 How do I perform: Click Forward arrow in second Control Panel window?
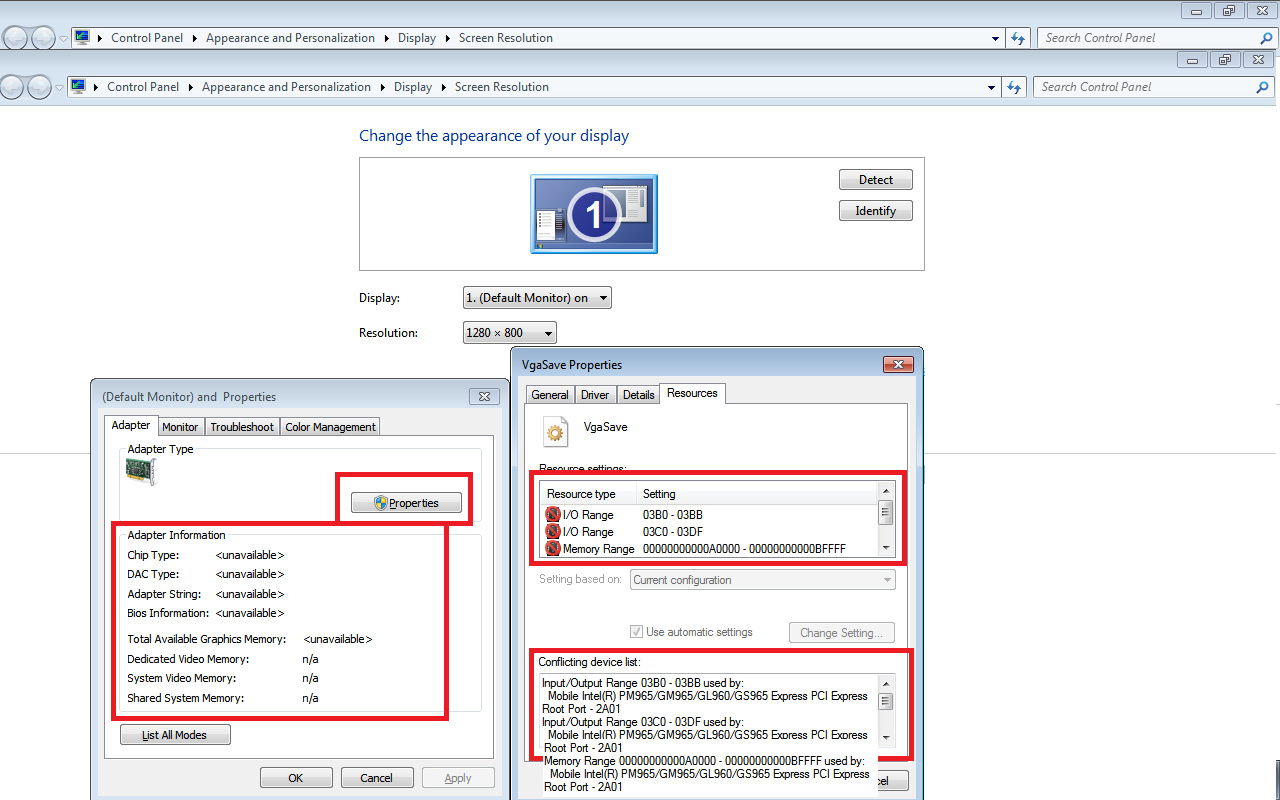[38, 87]
